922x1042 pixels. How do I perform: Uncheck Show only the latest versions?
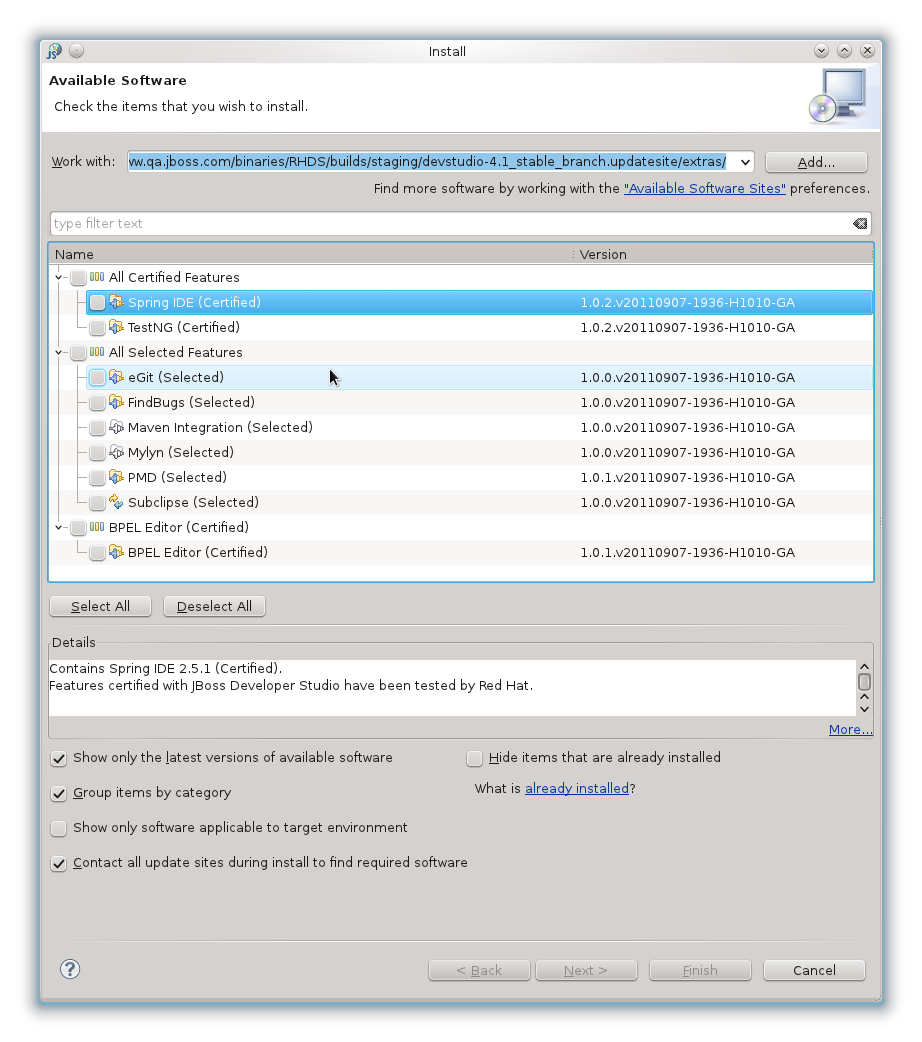click(x=59, y=758)
